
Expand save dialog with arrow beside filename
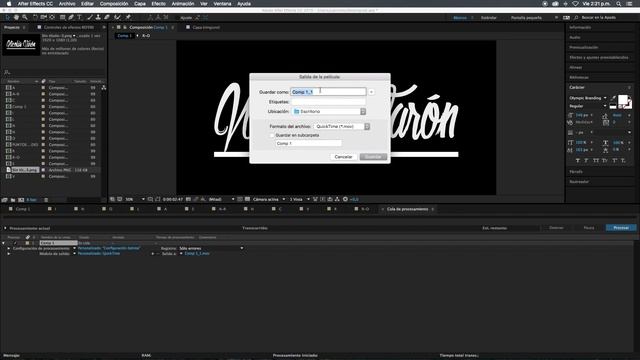coord(371,92)
